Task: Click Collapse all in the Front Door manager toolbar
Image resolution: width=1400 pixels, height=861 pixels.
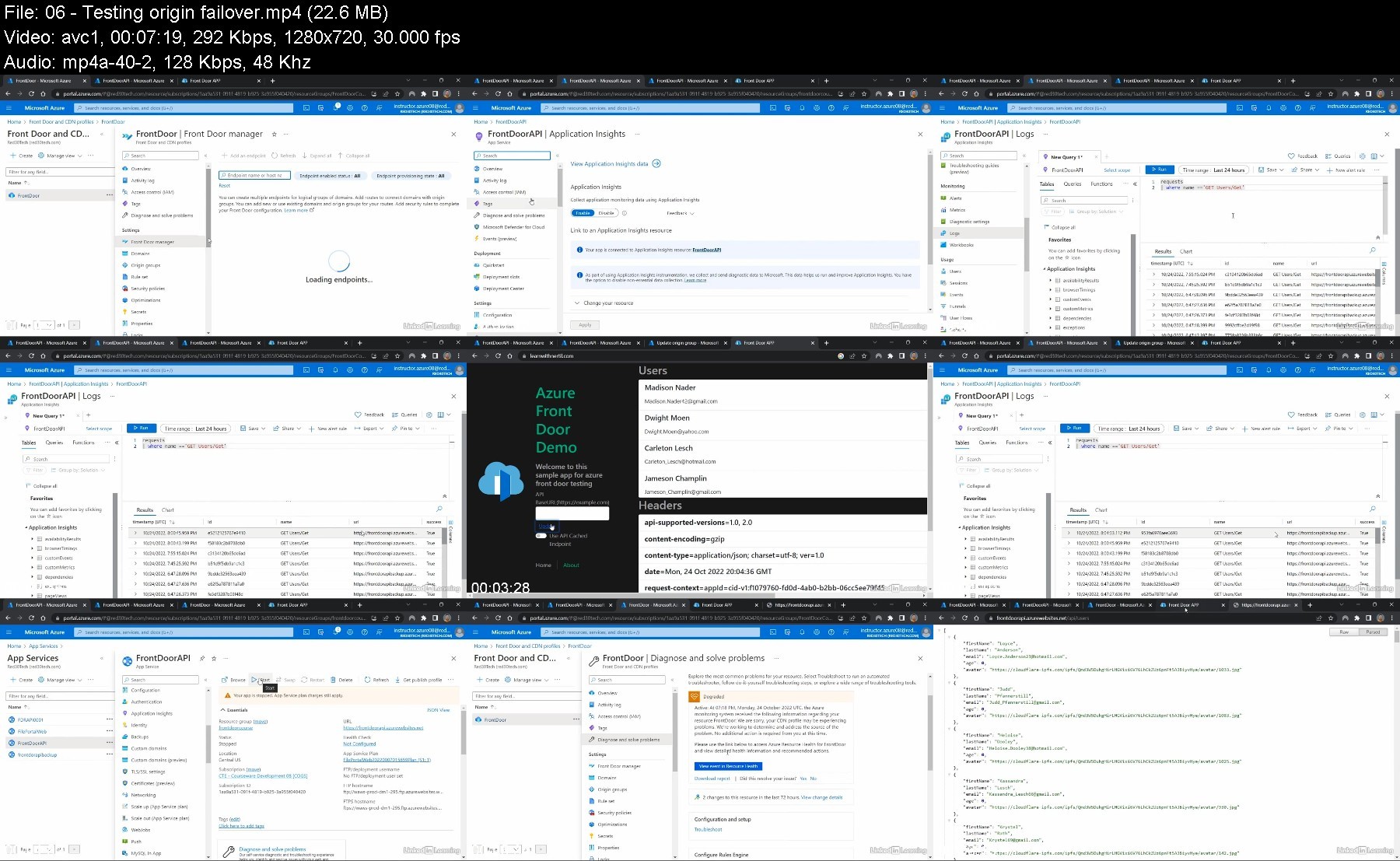Action: (354, 156)
